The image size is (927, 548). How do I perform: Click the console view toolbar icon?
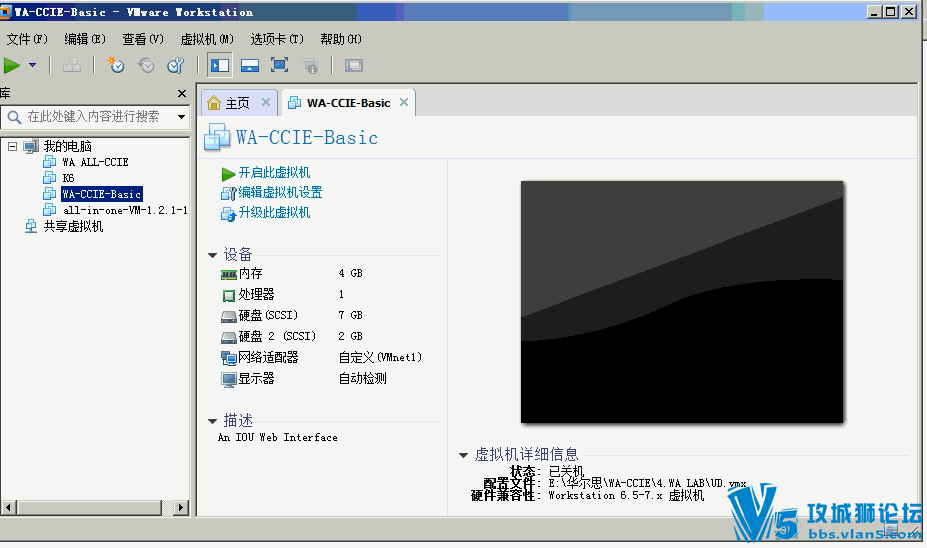pos(354,65)
